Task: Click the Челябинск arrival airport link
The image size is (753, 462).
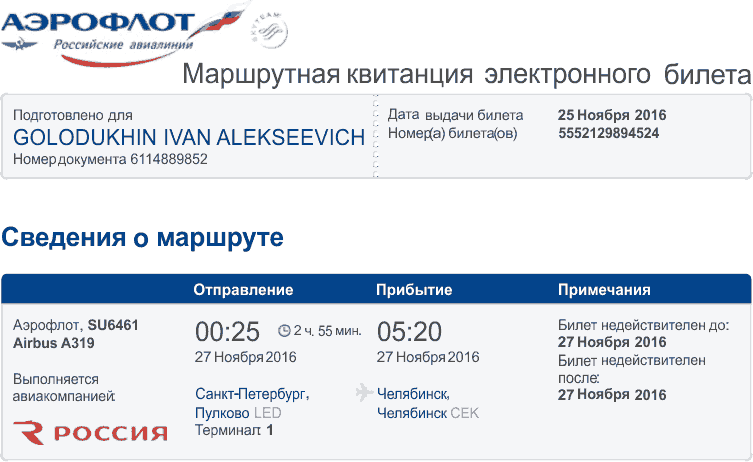Action: [413, 394]
